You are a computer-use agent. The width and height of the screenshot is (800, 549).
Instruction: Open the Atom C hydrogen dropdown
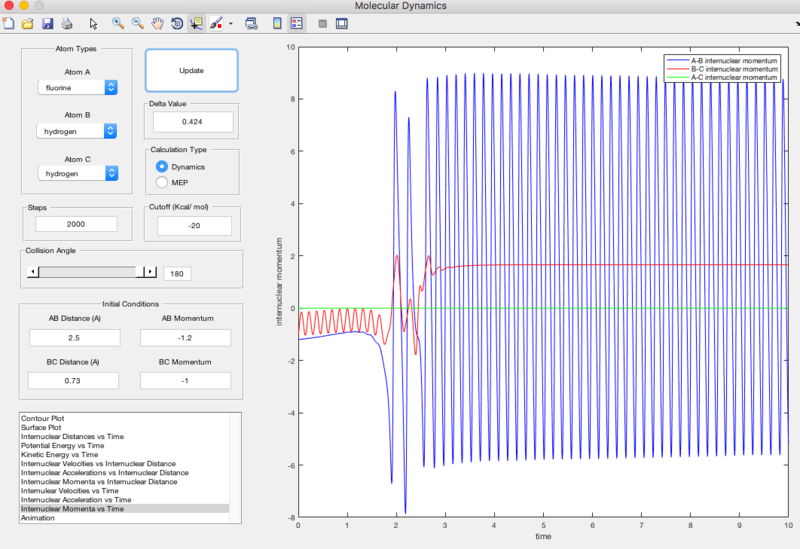click(x=77, y=173)
